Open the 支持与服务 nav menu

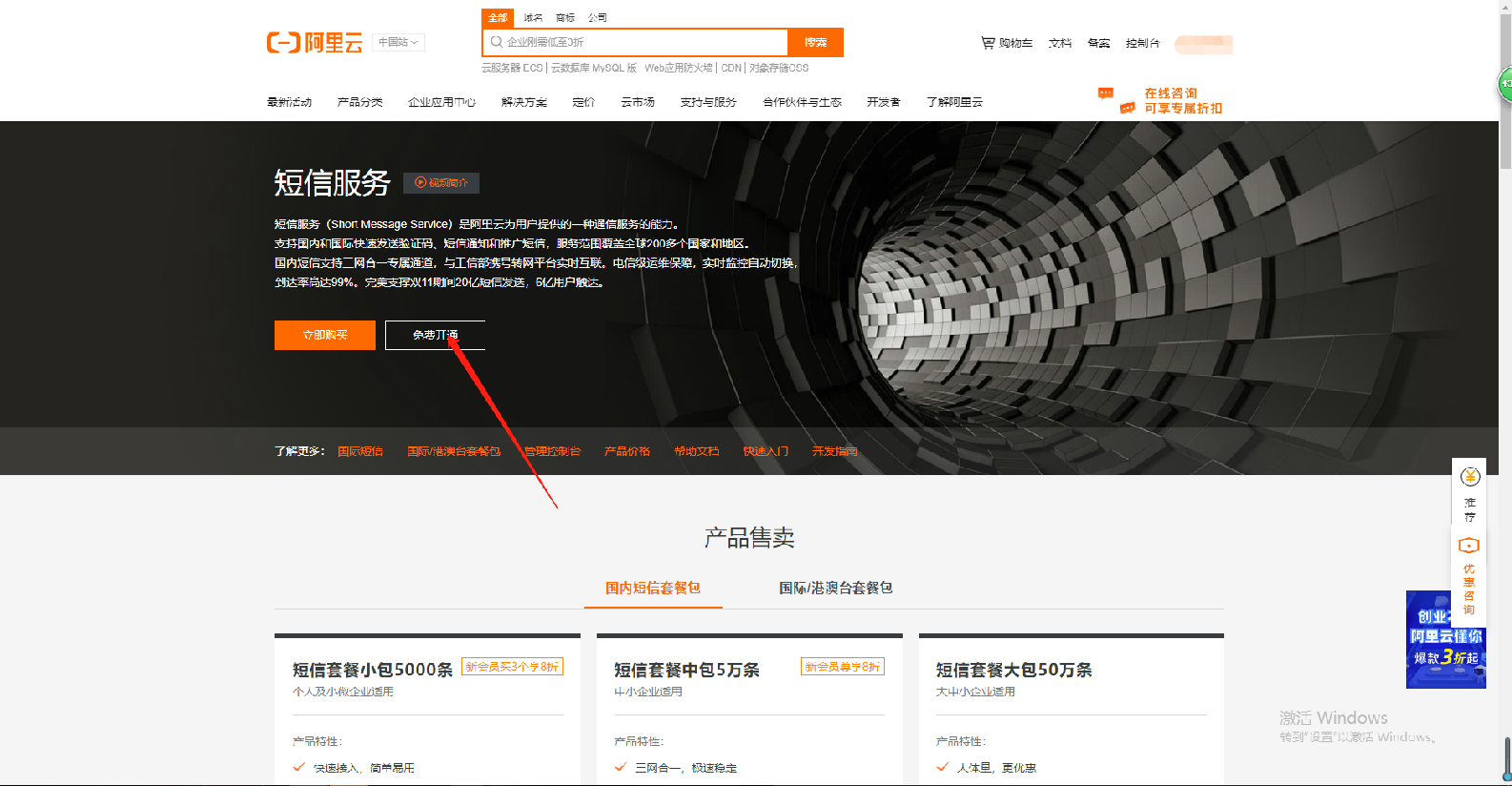pyautogui.click(x=708, y=102)
